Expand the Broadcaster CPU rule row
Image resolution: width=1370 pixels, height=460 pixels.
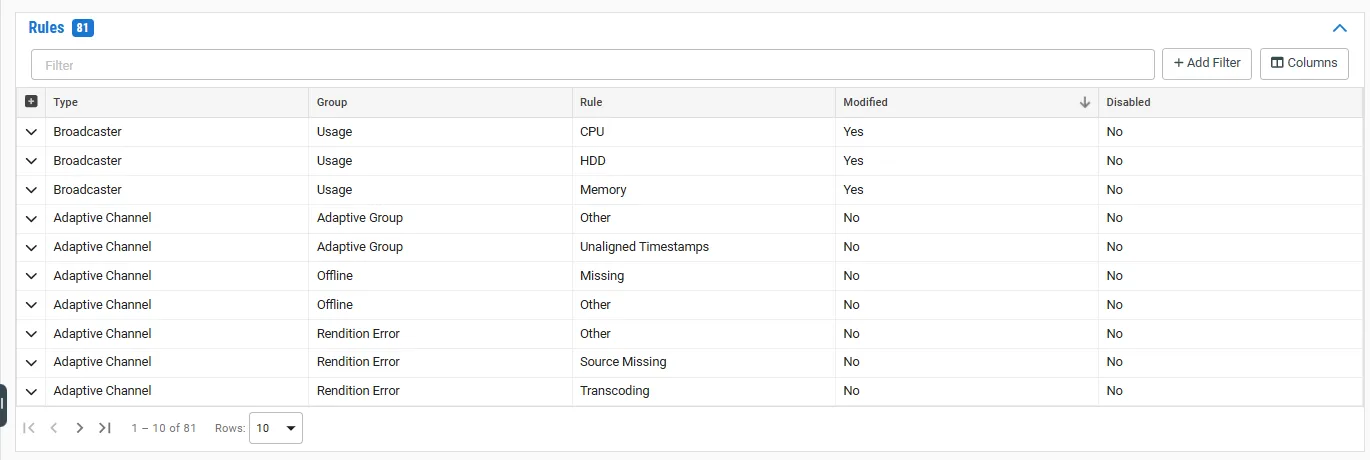coord(31,132)
